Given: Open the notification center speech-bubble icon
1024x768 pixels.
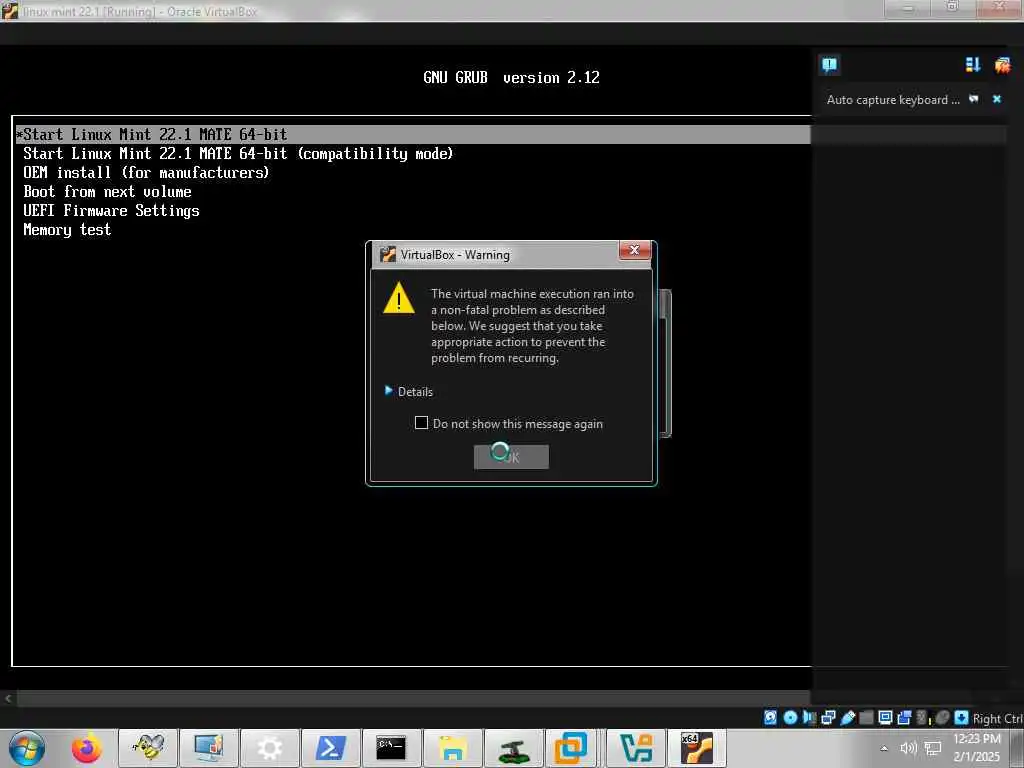Looking at the screenshot, I should point(829,64).
